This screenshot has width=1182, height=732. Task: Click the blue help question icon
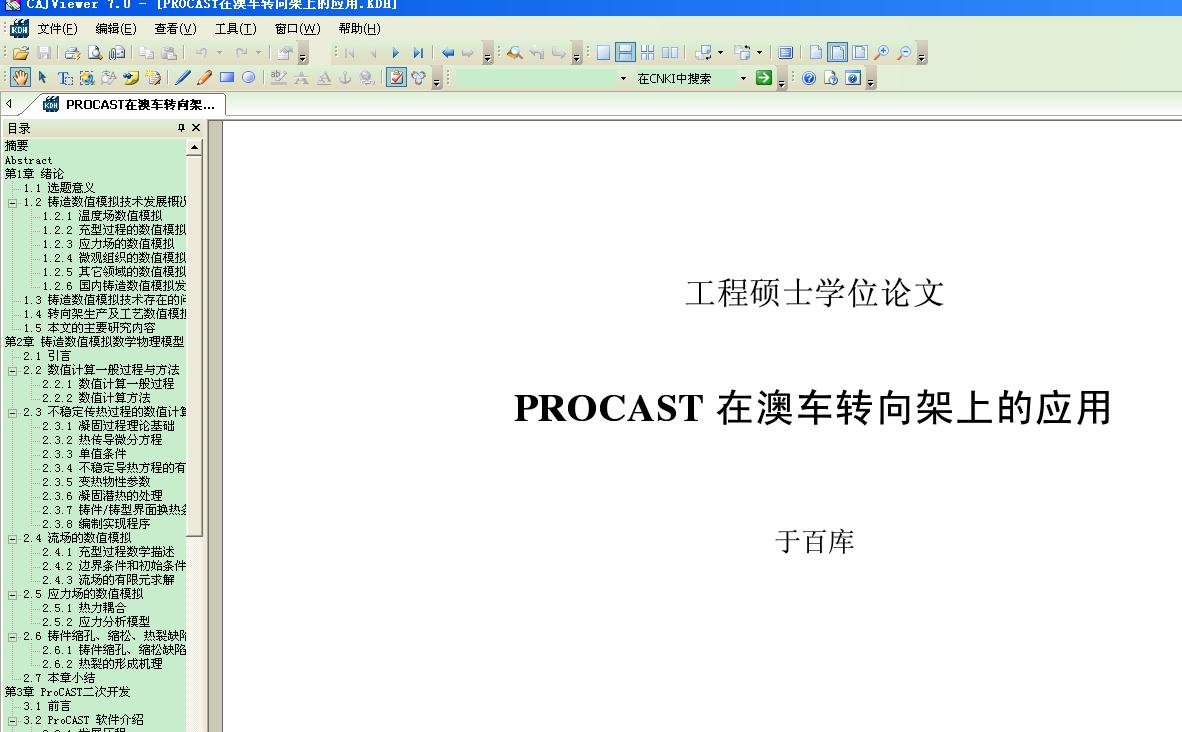pyautogui.click(x=809, y=78)
